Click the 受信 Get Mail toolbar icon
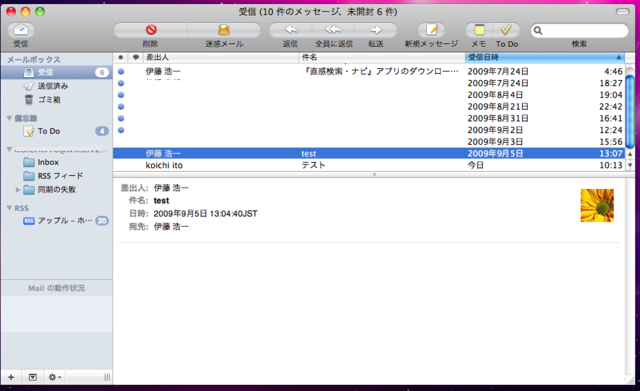This screenshot has width=640, height=391. (21, 30)
